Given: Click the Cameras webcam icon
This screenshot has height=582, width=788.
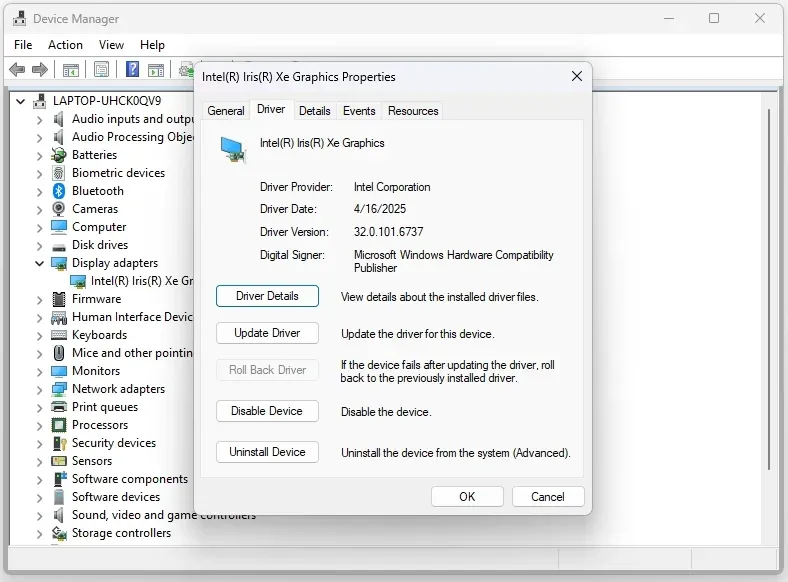Looking at the screenshot, I should pyautogui.click(x=59, y=209).
